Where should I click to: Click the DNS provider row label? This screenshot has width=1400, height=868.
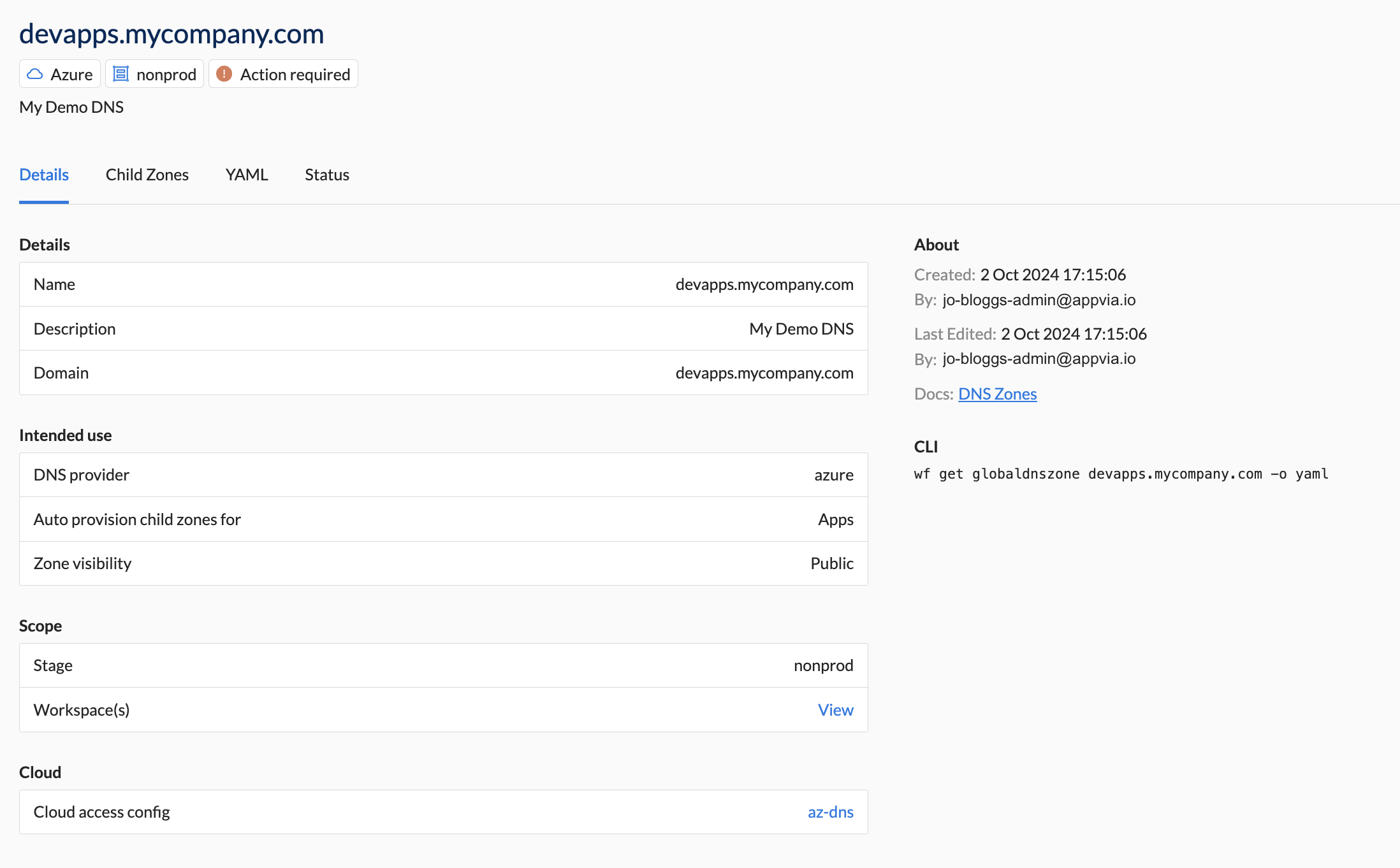[82, 475]
